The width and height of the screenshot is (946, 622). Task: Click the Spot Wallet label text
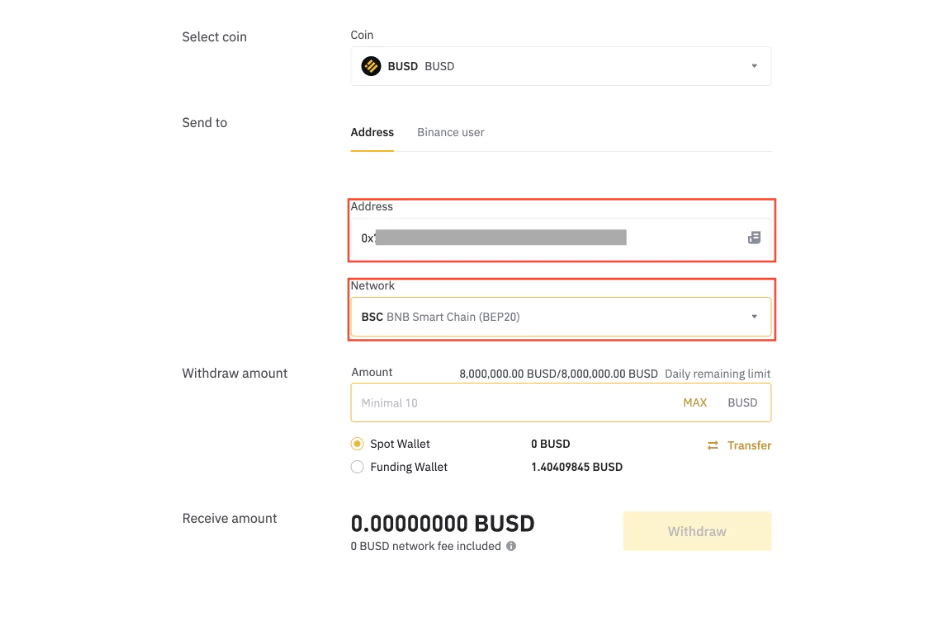click(x=400, y=444)
